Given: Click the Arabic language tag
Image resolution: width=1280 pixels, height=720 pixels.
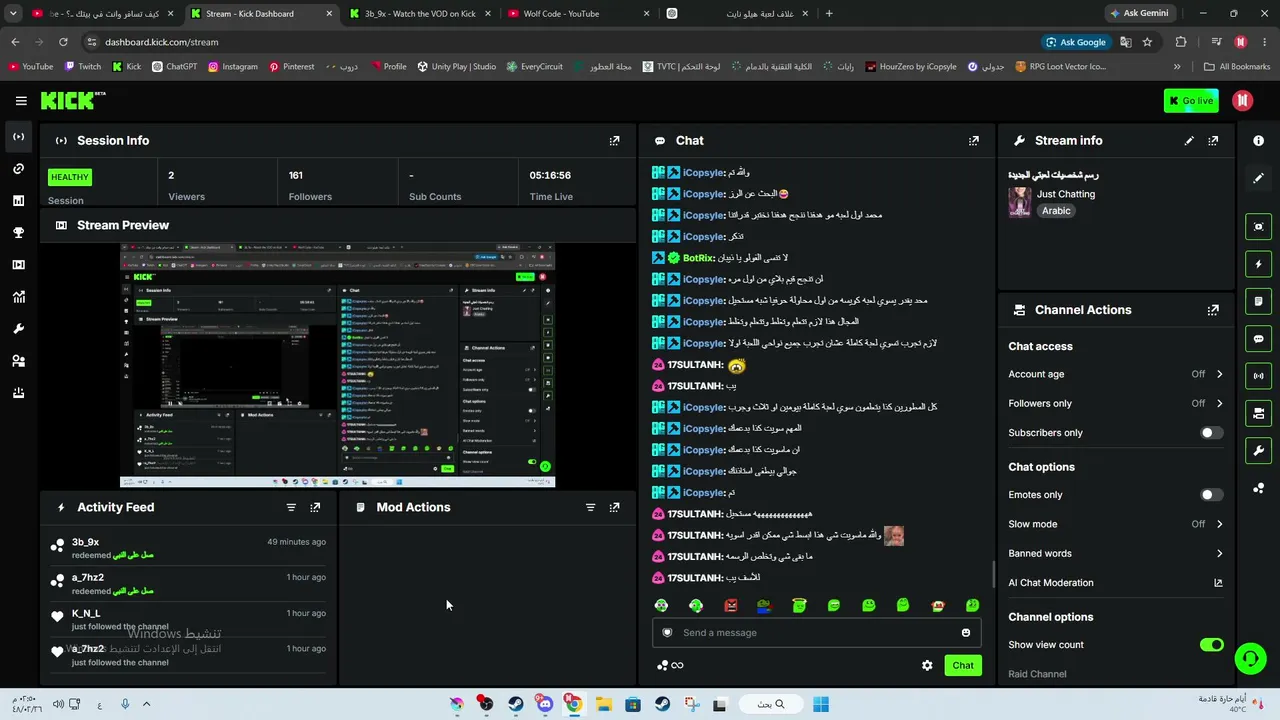Looking at the screenshot, I should 1056,211.
